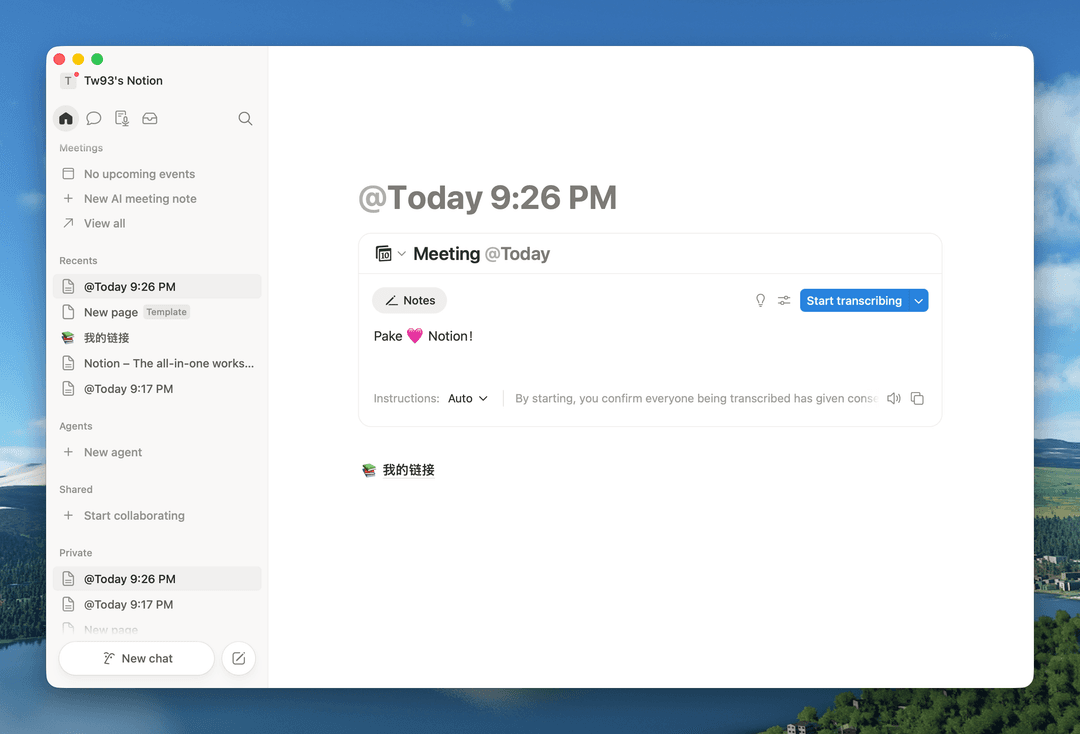
Task: Open @Today 9:17 PM in Recents
Action: [x=157, y=388]
